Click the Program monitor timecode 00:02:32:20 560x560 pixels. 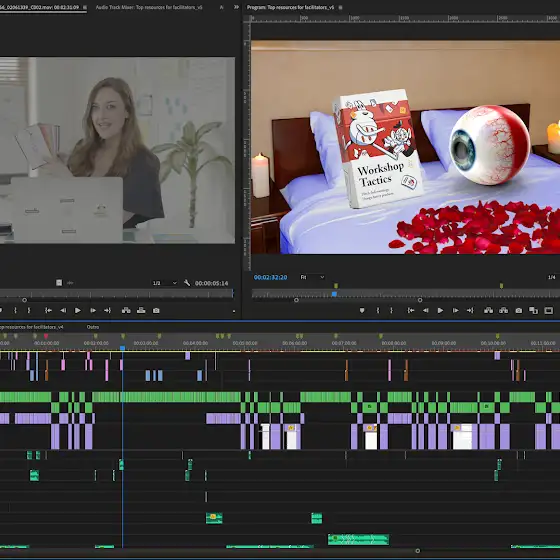pyautogui.click(x=270, y=277)
